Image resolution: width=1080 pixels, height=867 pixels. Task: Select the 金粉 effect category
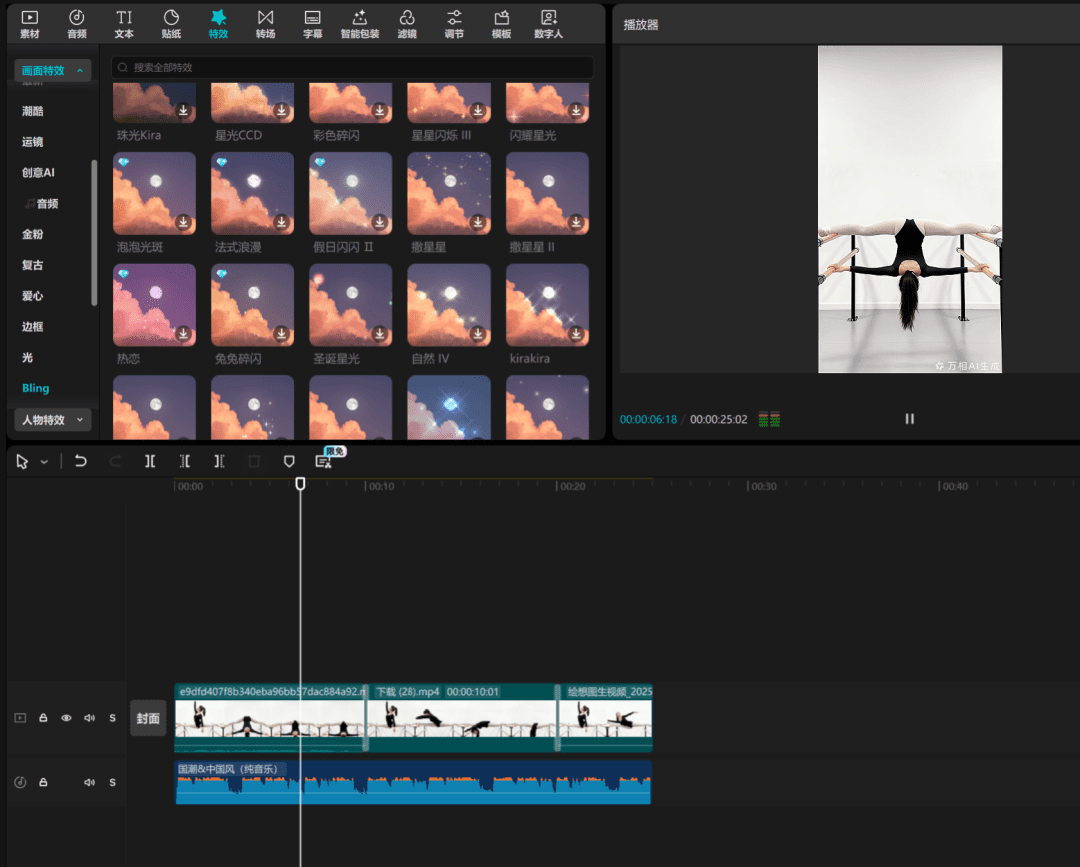pos(33,234)
